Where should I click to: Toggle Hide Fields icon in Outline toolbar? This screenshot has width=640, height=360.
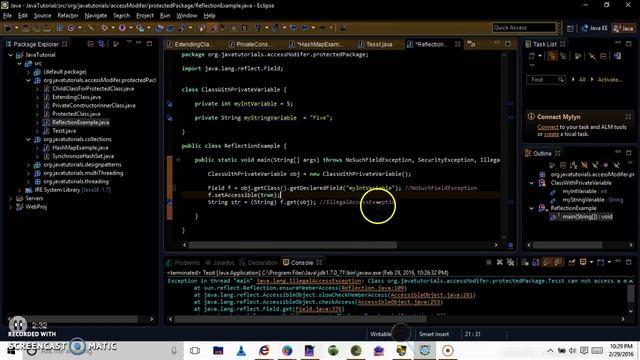[584, 165]
